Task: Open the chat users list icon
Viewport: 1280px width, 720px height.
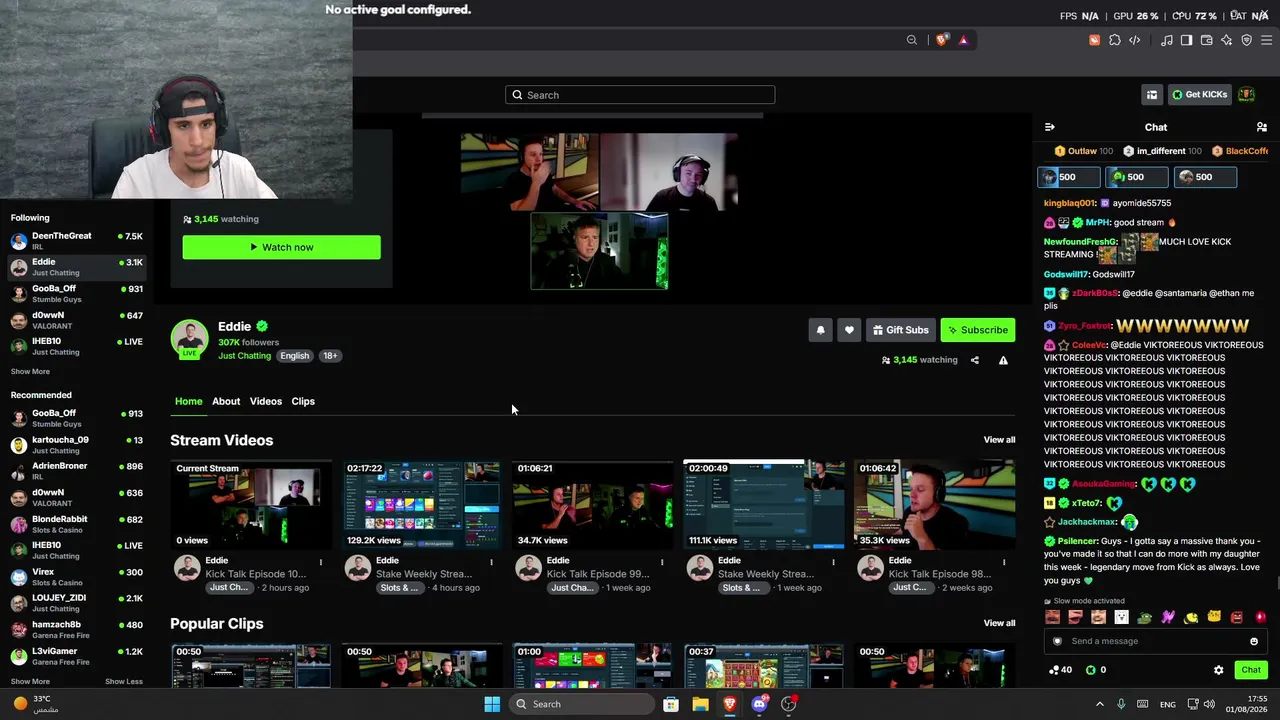Action: click(x=1261, y=127)
